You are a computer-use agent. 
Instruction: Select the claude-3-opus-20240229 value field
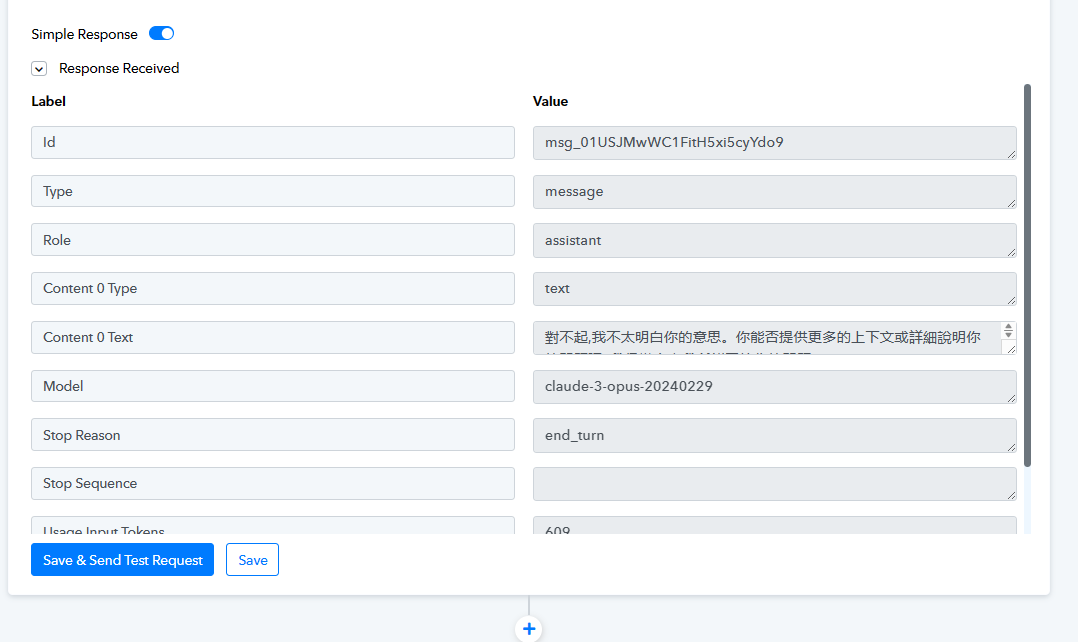773,386
